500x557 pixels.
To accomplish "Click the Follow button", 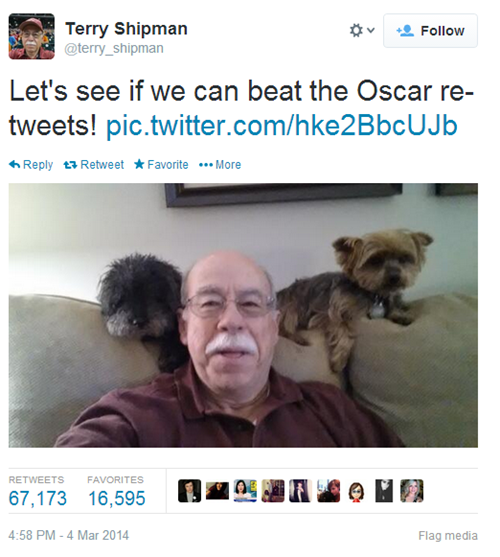I will click(430, 31).
